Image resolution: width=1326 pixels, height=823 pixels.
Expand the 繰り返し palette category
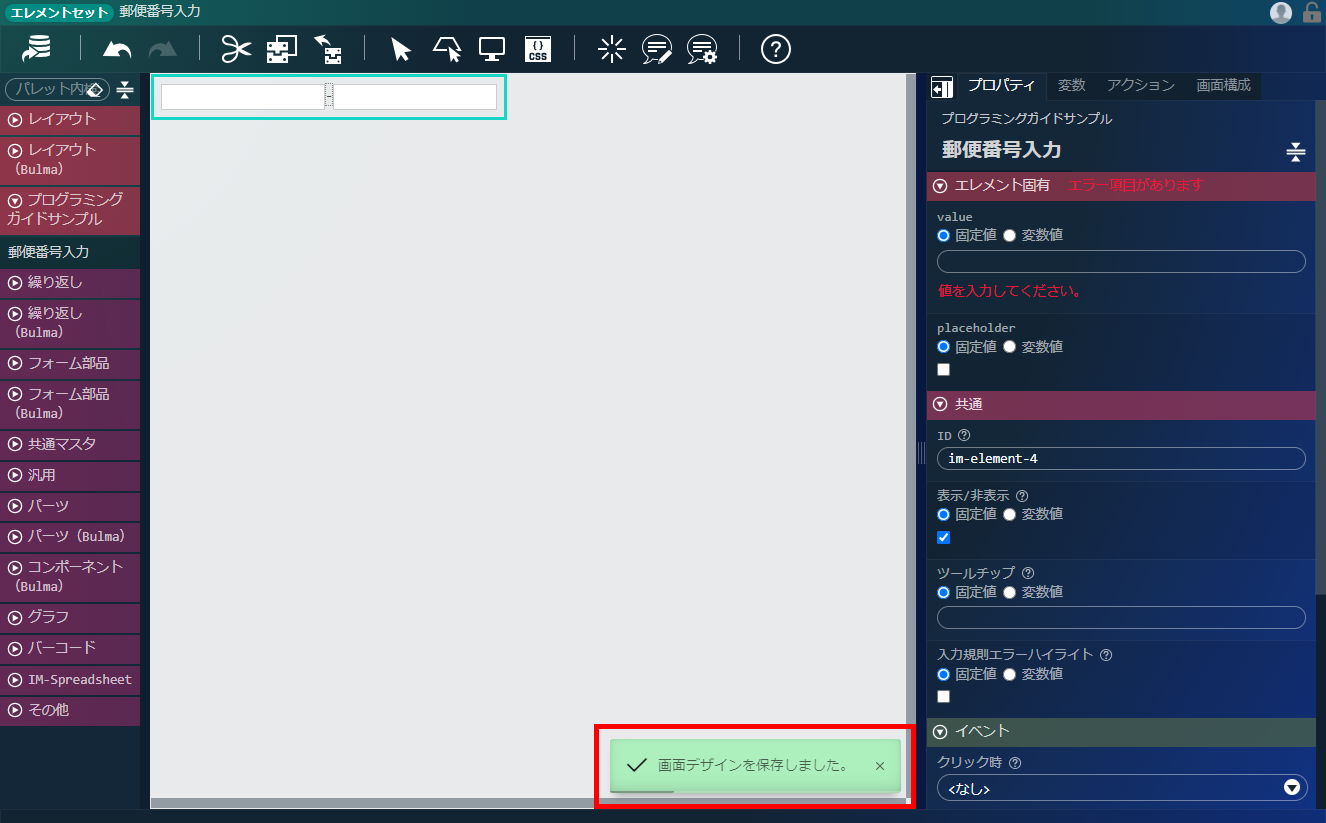(70, 283)
